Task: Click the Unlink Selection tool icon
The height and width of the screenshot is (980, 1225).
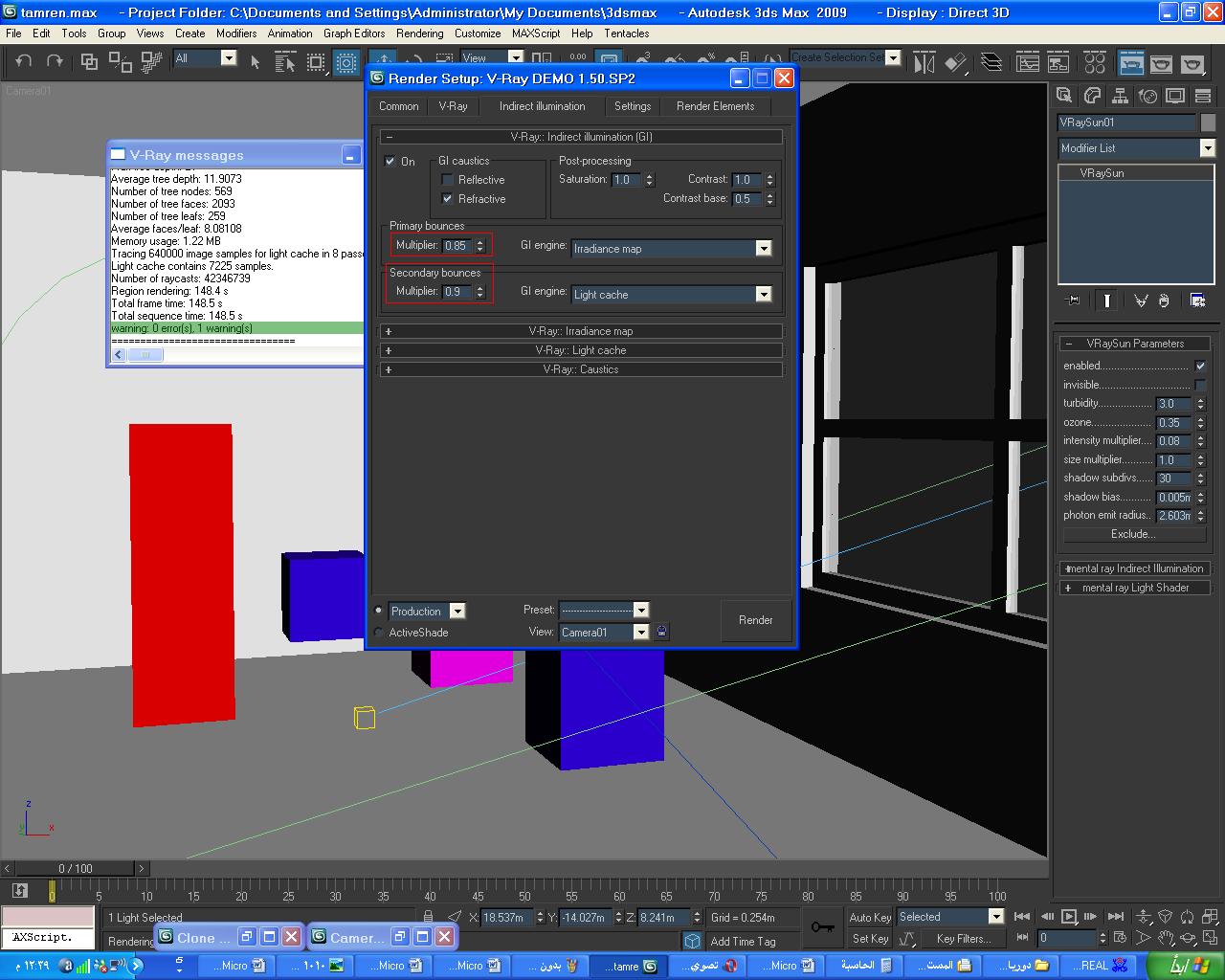Action: pyautogui.click(x=121, y=61)
